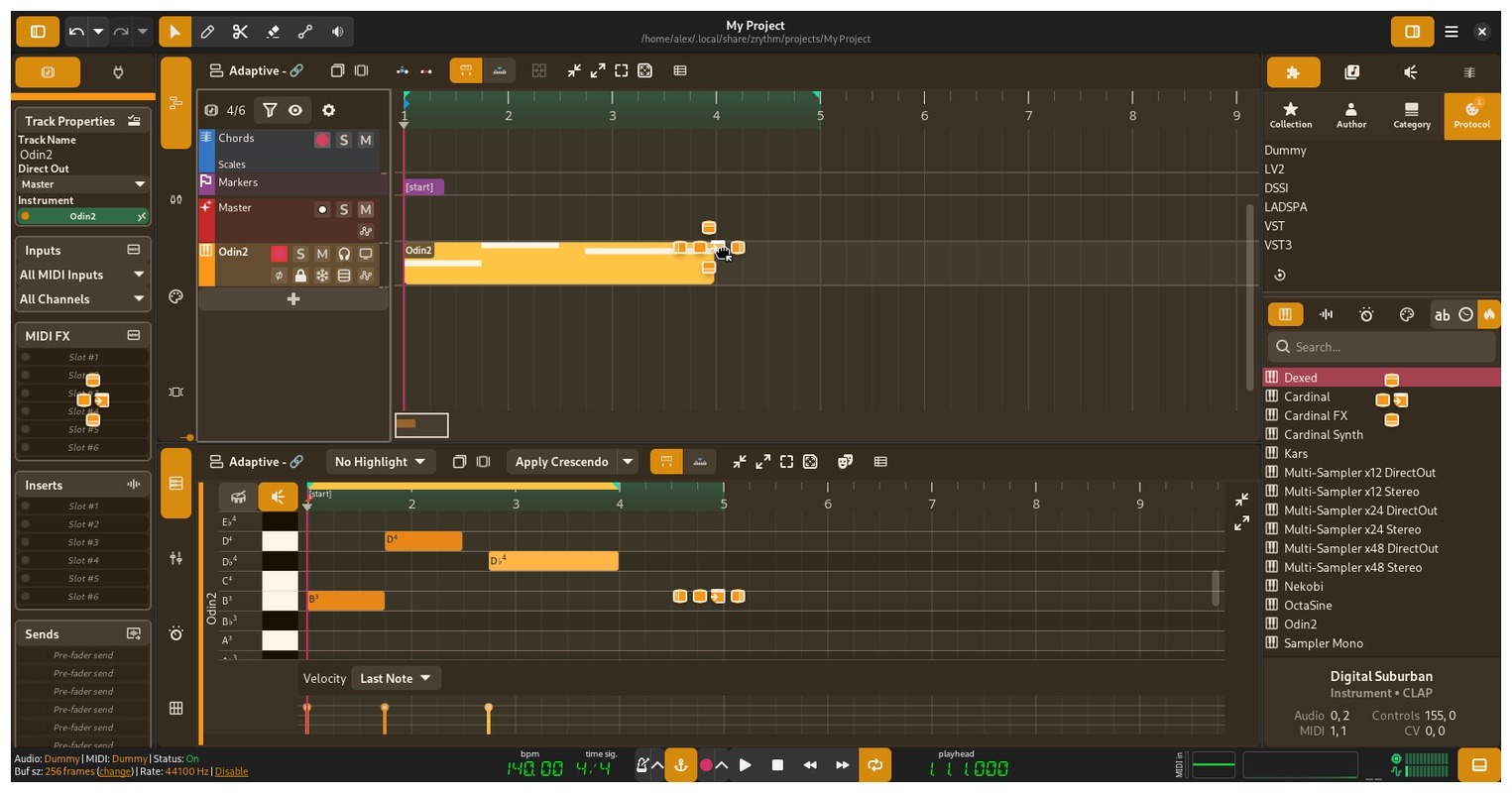Screen dimensions: 1512x793
Task: Reset plugin filters with circular arrow
Action: coord(1280,276)
